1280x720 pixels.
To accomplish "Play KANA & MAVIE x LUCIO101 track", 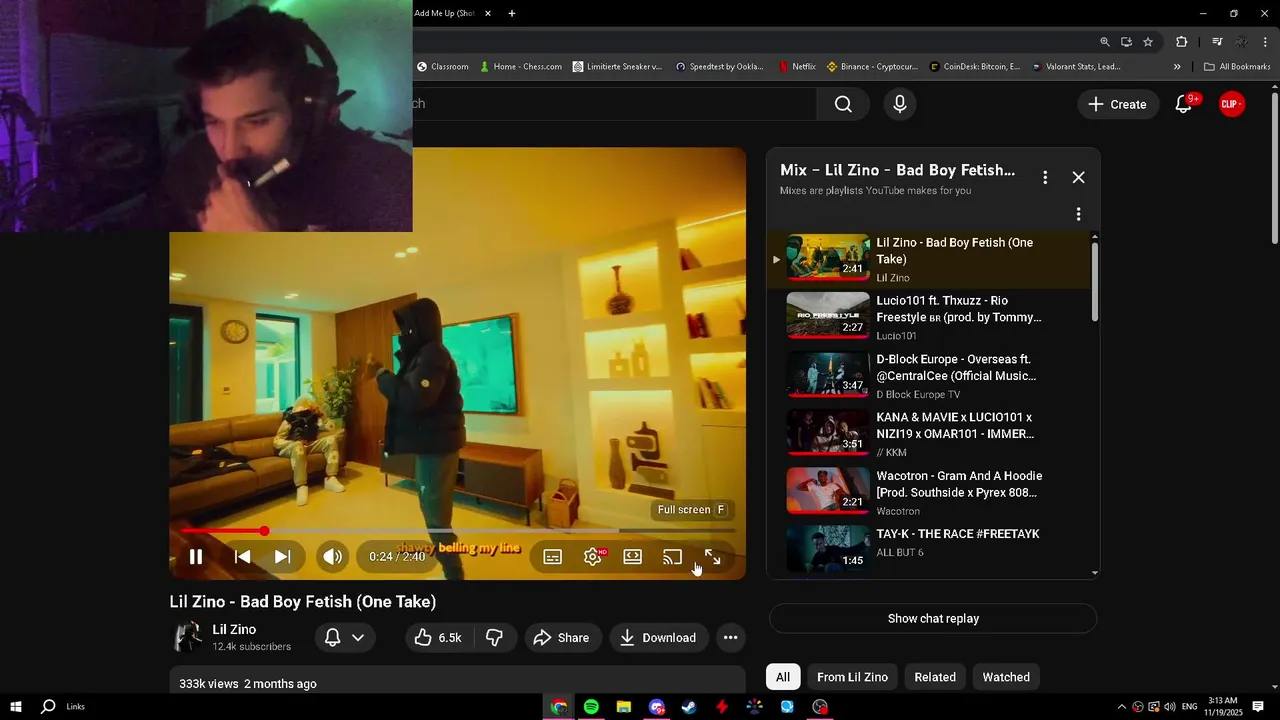I will [928, 434].
